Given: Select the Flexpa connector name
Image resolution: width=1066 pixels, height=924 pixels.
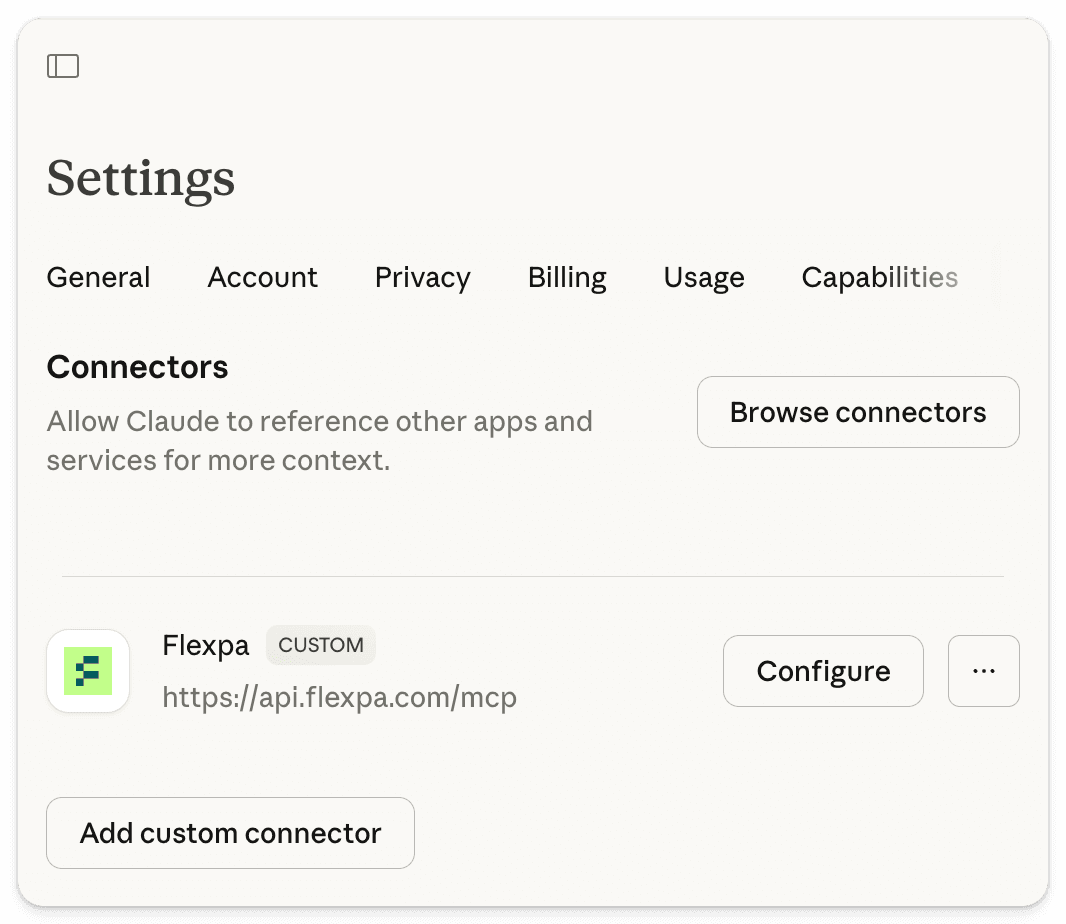Looking at the screenshot, I should pyautogui.click(x=206, y=645).
